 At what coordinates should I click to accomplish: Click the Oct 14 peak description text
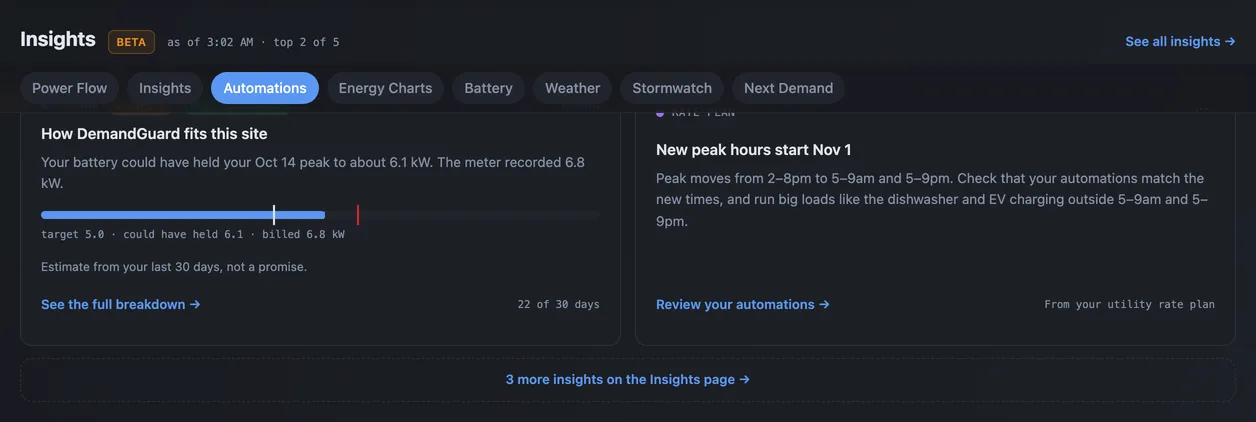click(x=313, y=173)
